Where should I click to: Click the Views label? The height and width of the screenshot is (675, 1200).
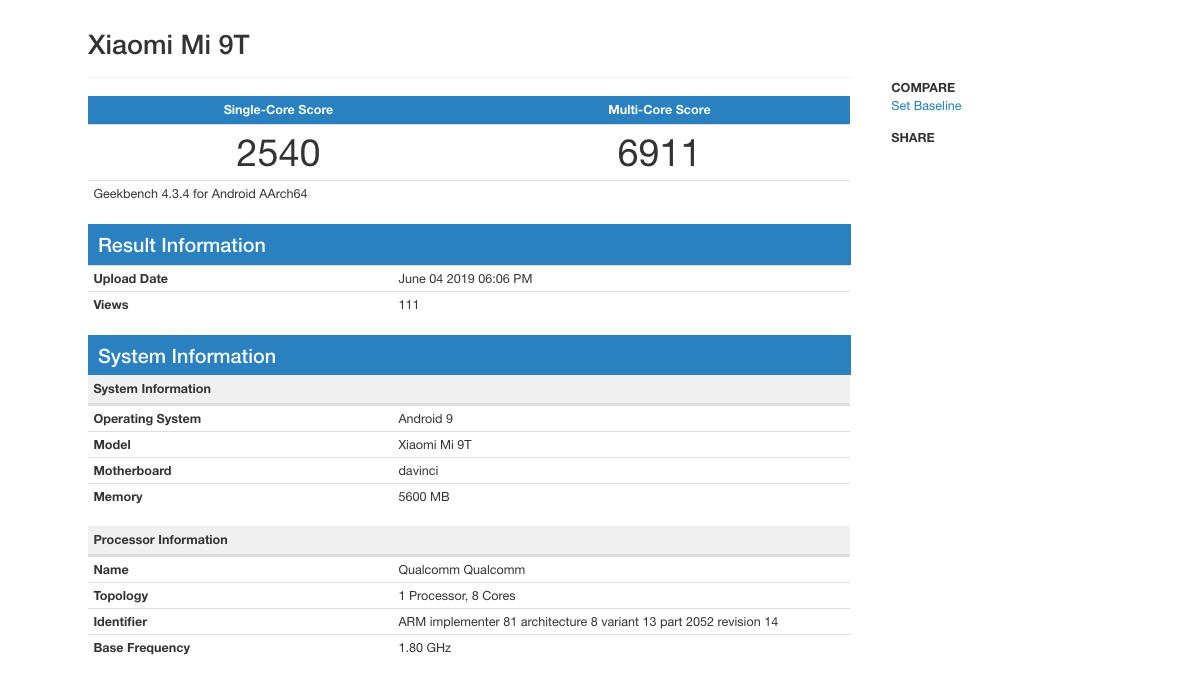pyautogui.click(x=111, y=305)
